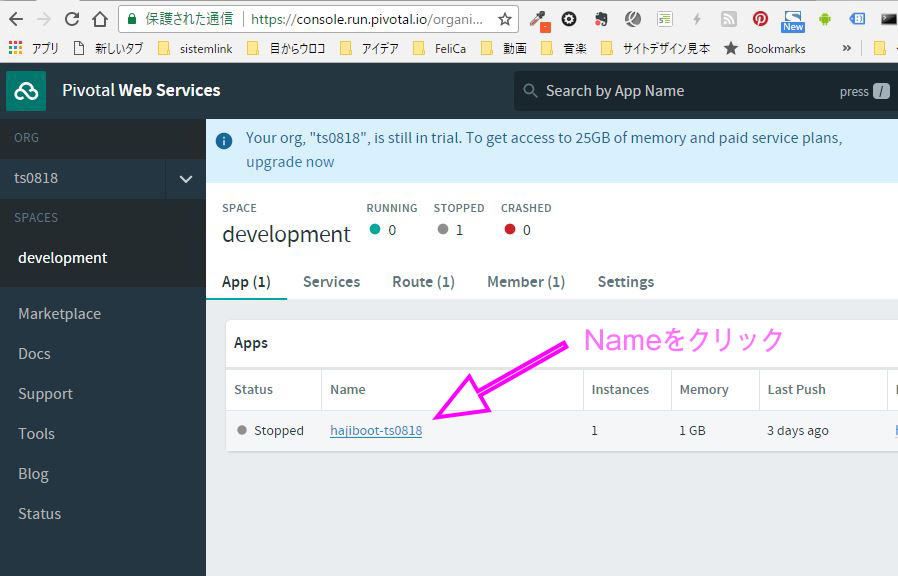Go back to the previous page
Viewport: 898px width, 576px height.
pyautogui.click(x=16, y=19)
